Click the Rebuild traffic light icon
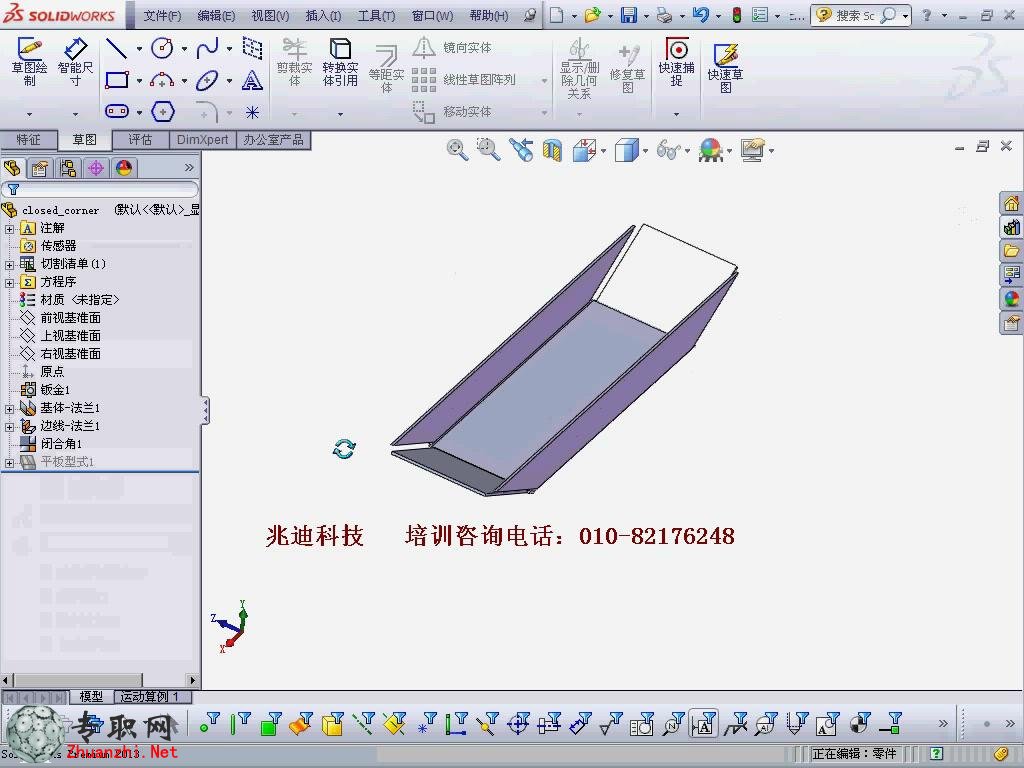 pyautogui.click(x=737, y=15)
